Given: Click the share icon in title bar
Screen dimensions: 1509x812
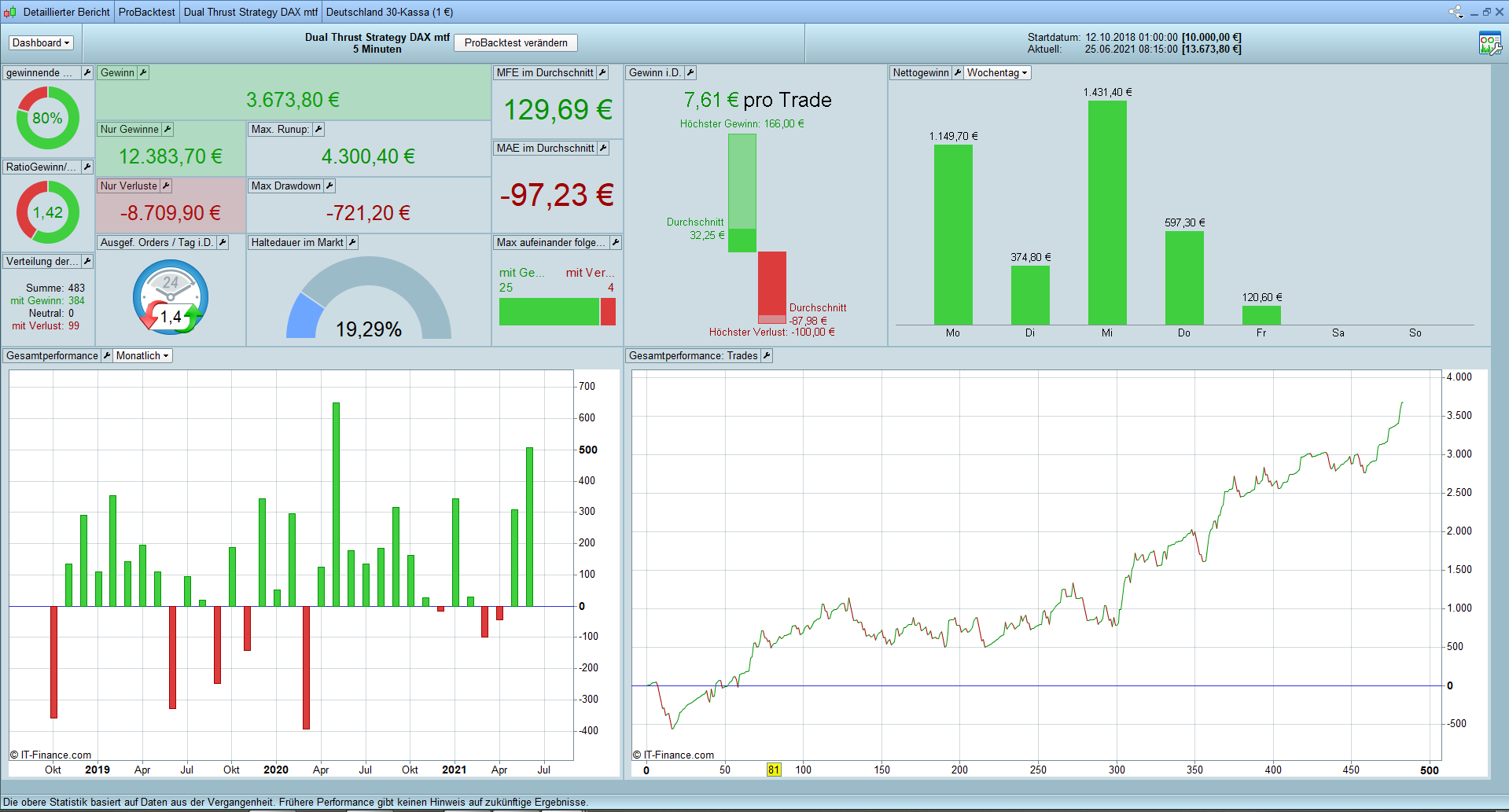Looking at the screenshot, I should tap(1456, 12).
